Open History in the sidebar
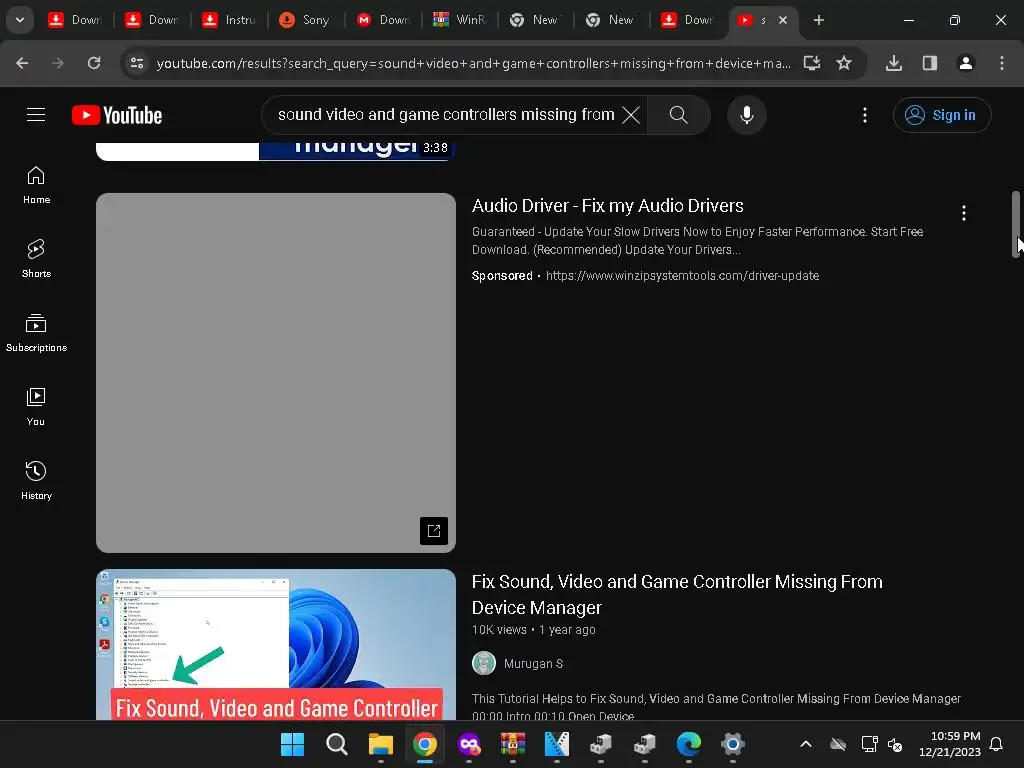The image size is (1024, 768). coord(36,480)
